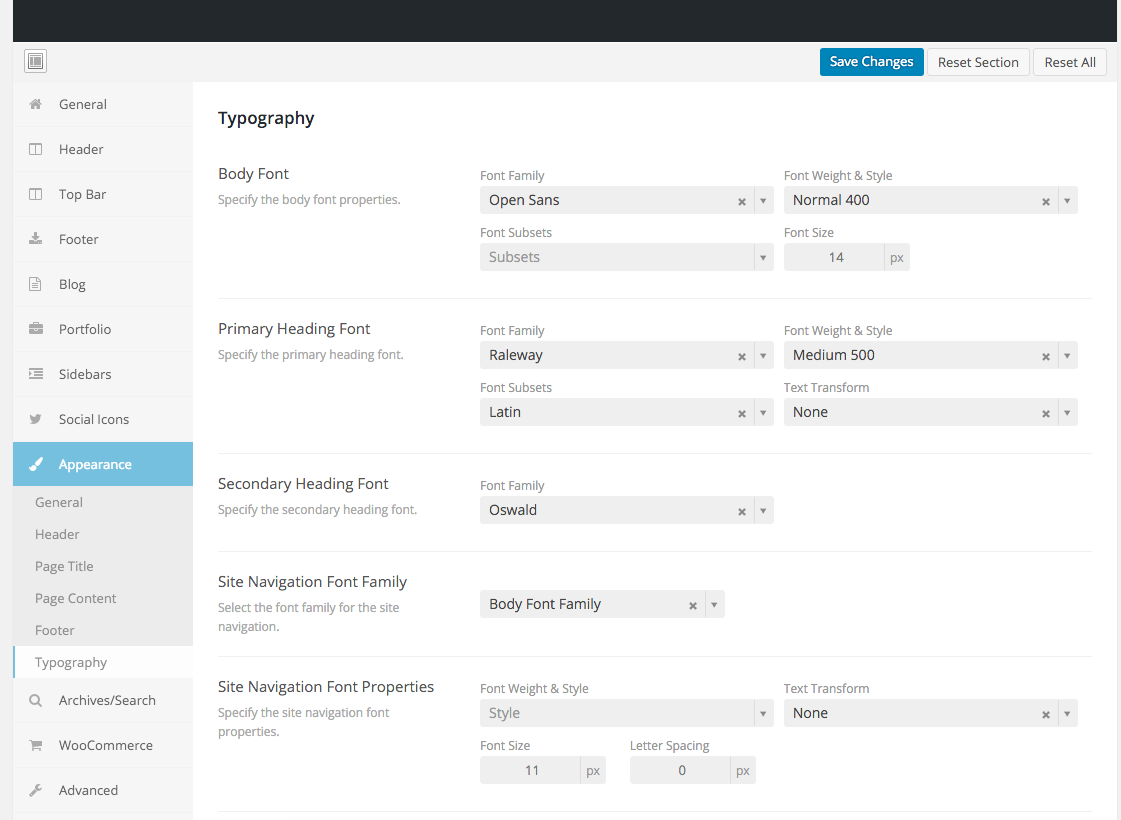Click the Body Font Size input field
Screen dimensions: 1121x820
[x=835, y=257]
